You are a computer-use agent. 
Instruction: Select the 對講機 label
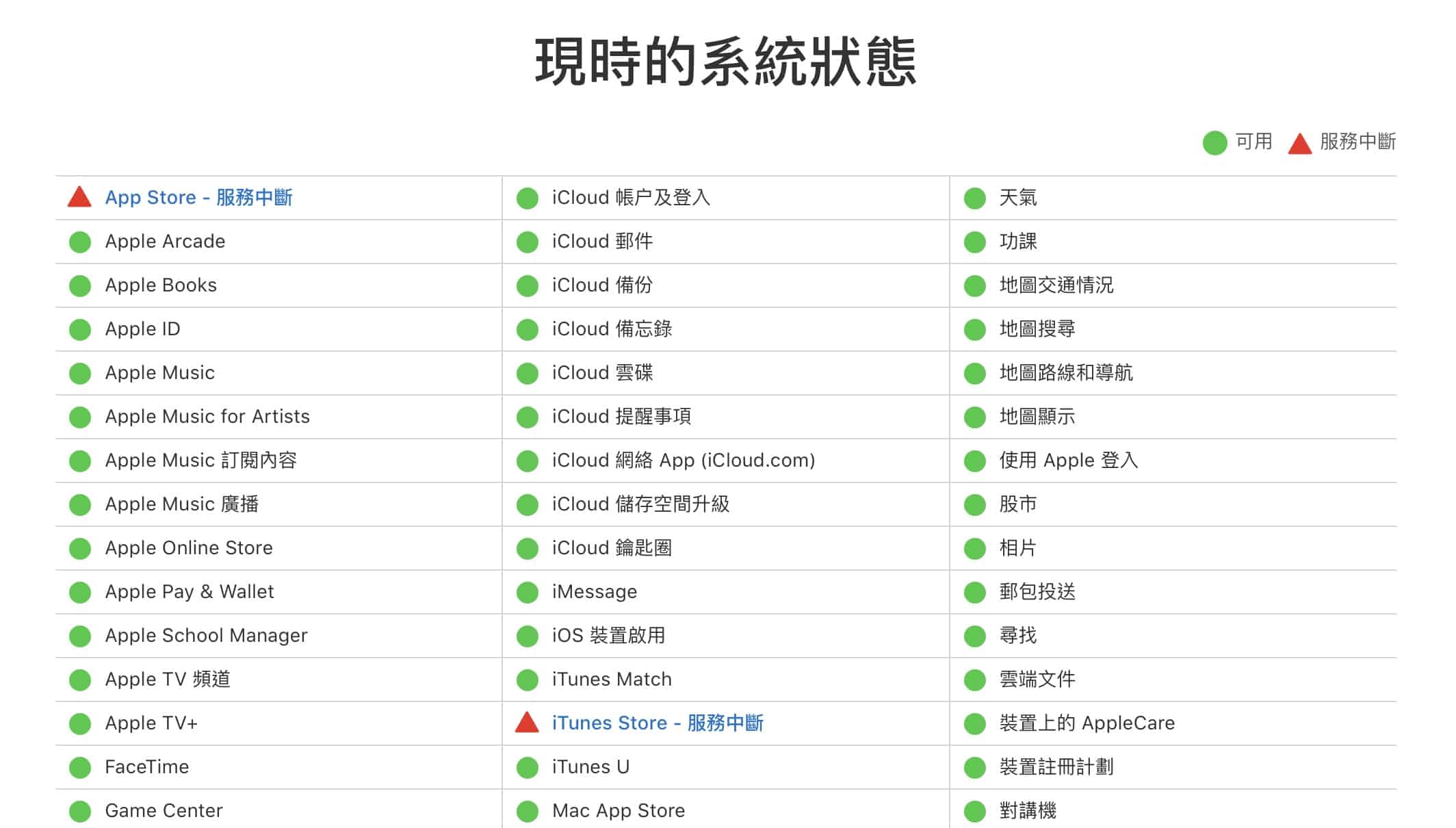[x=1028, y=811]
